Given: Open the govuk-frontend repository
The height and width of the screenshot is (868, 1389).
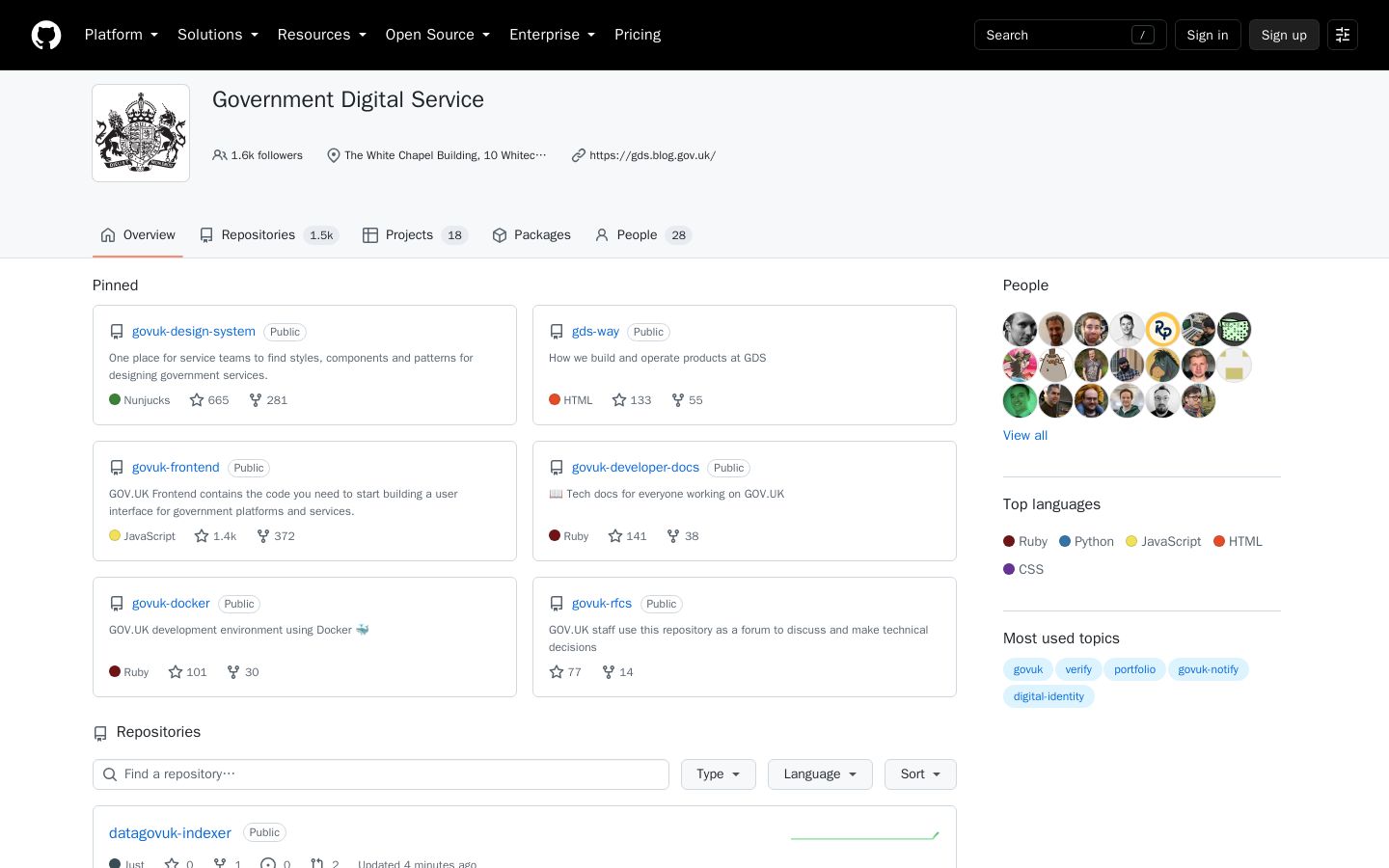Looking at the screenshot, I should (176, 467).
